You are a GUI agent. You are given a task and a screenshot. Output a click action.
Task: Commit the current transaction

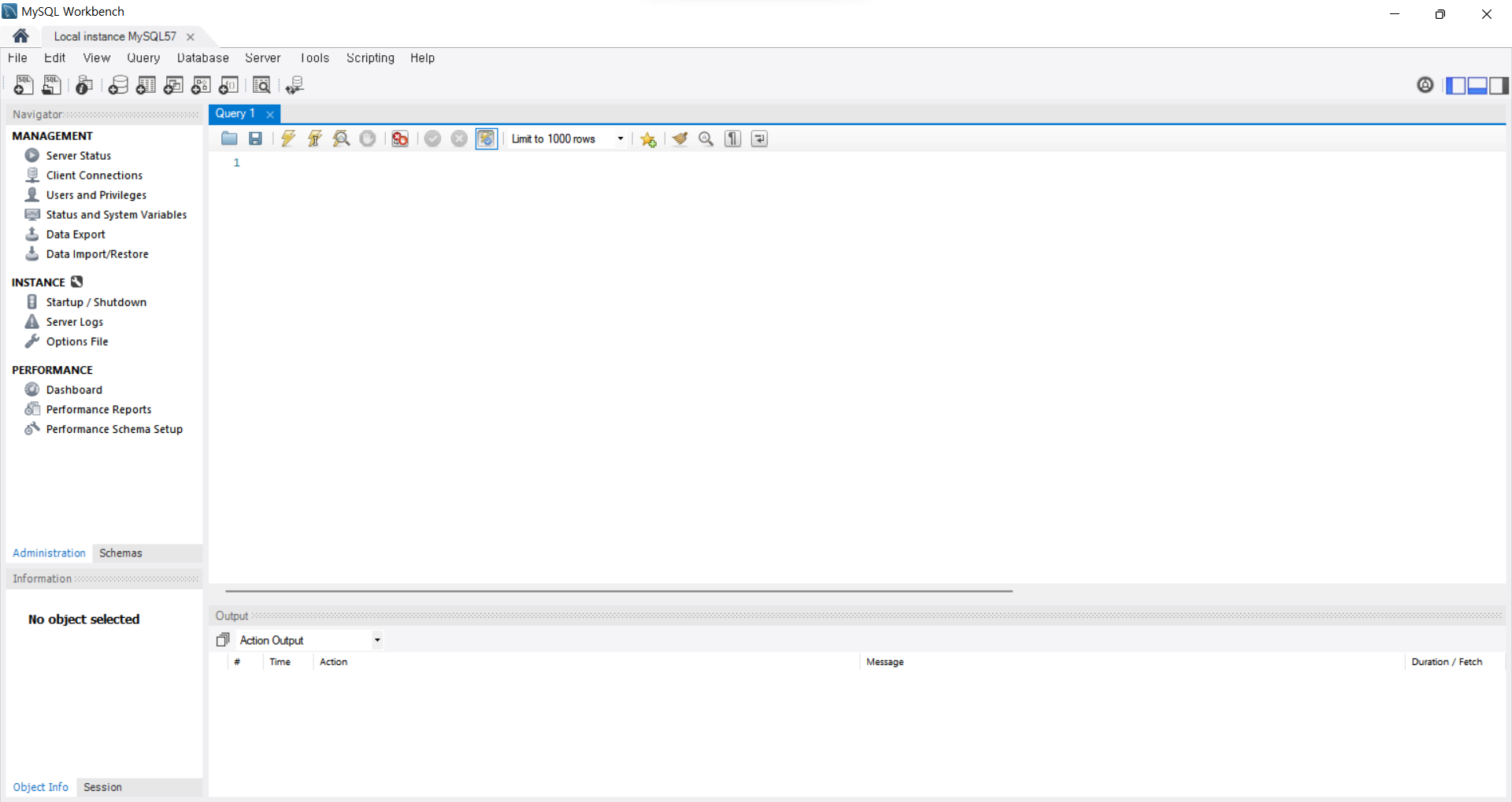pos(432,139)
